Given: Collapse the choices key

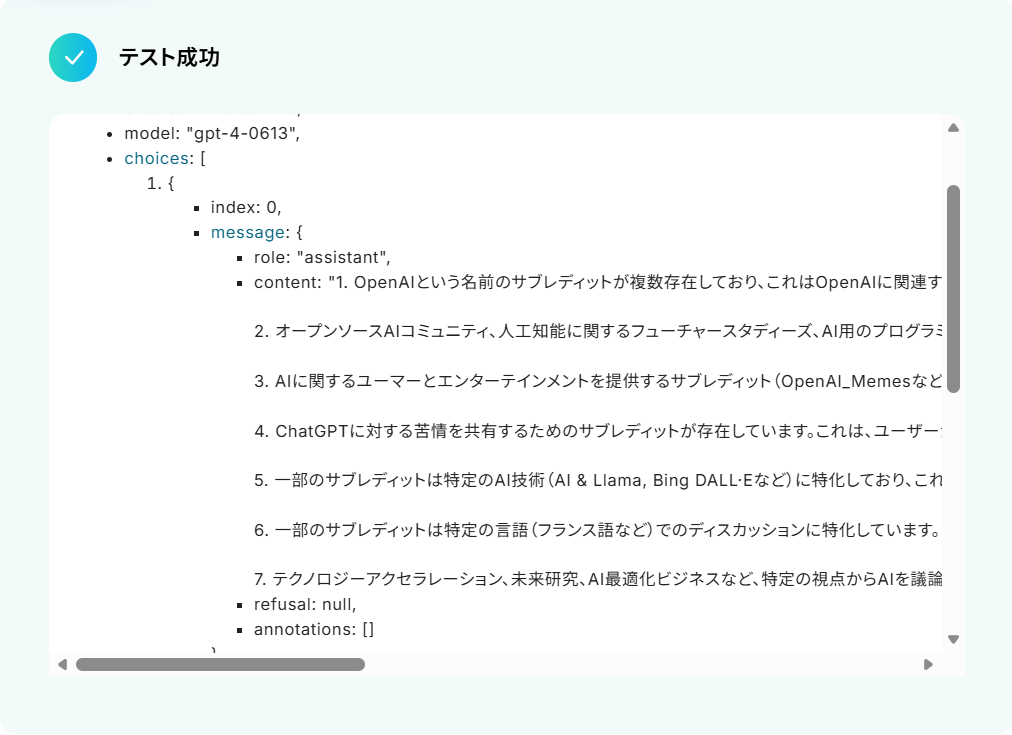Looking at the screenshot, I should click(156, 159).
